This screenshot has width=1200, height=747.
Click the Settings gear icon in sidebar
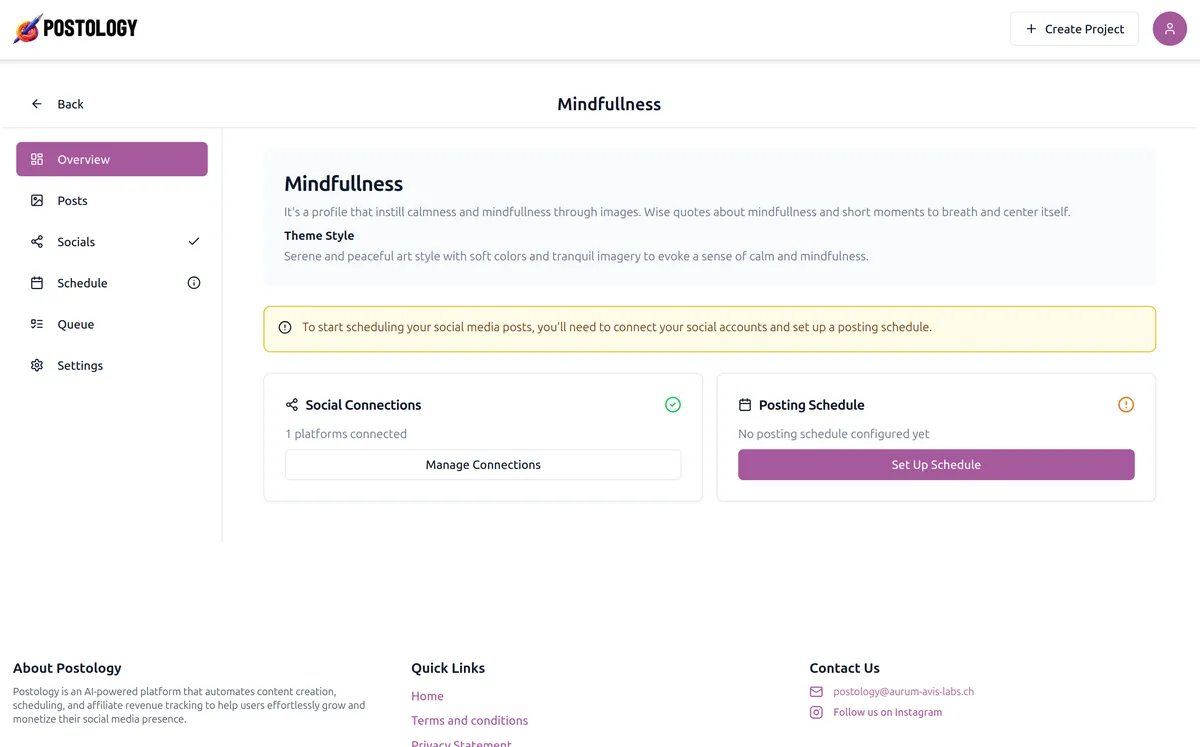pos(38,364)
